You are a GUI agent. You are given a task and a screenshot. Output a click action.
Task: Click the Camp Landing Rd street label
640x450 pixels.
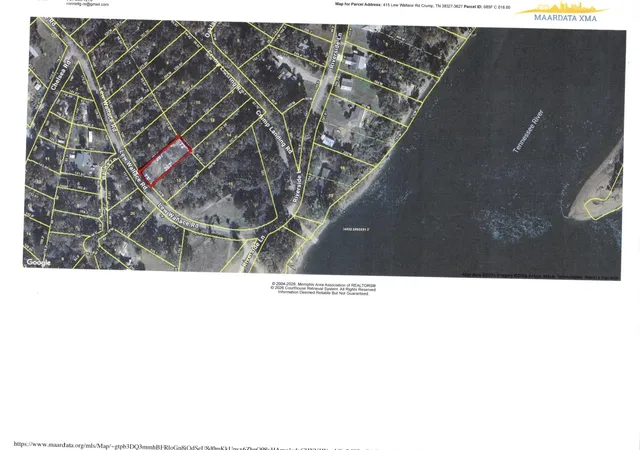point(274,130)
